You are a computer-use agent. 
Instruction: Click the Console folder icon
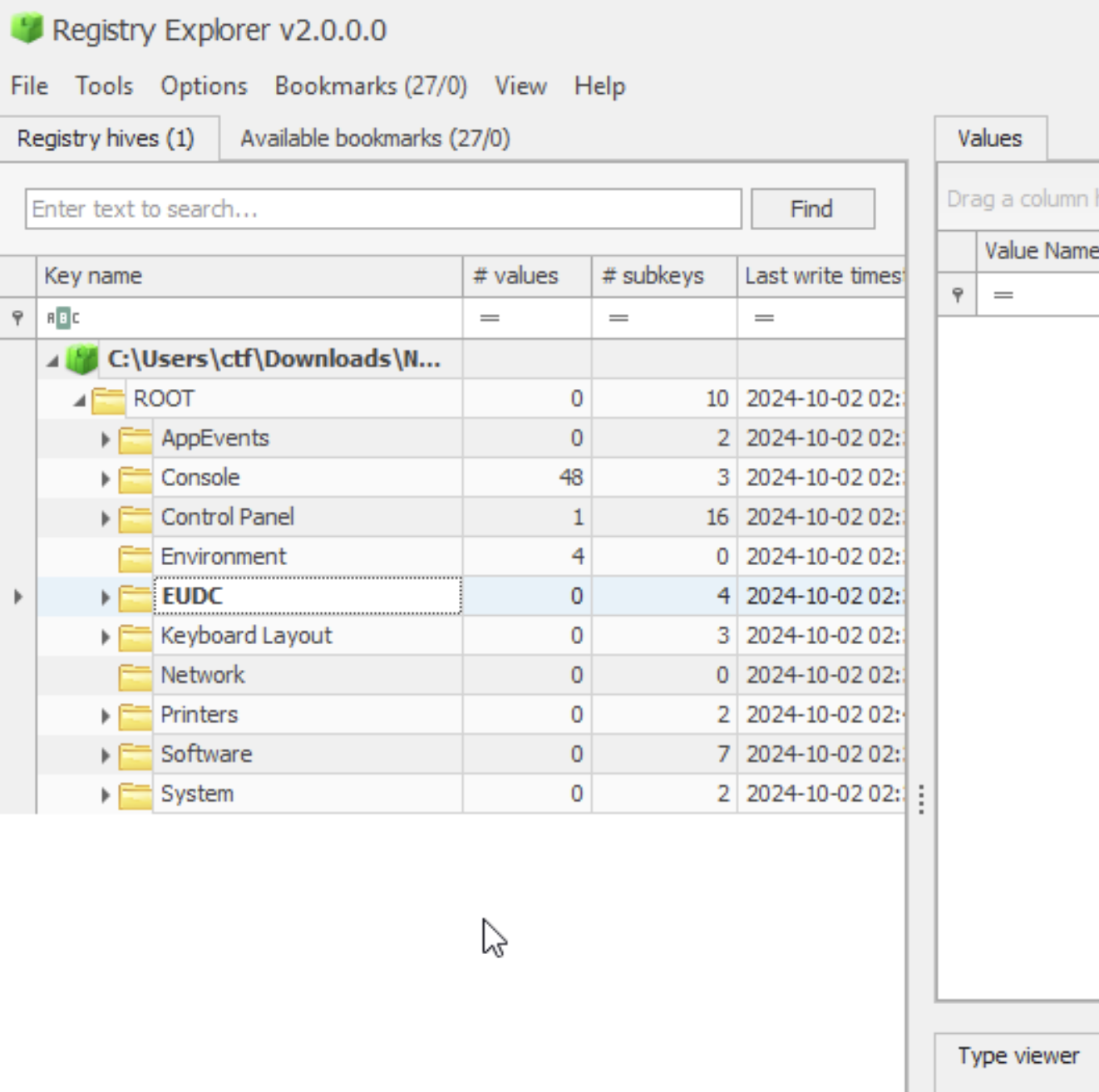135,479
